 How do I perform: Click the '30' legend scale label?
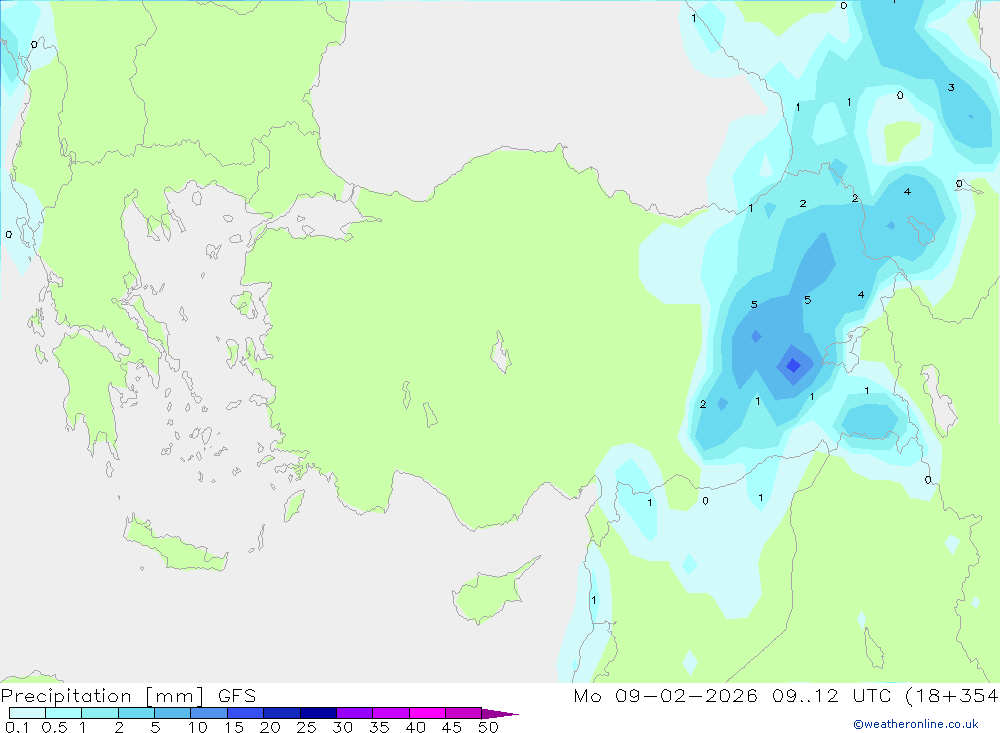(342, 727)
